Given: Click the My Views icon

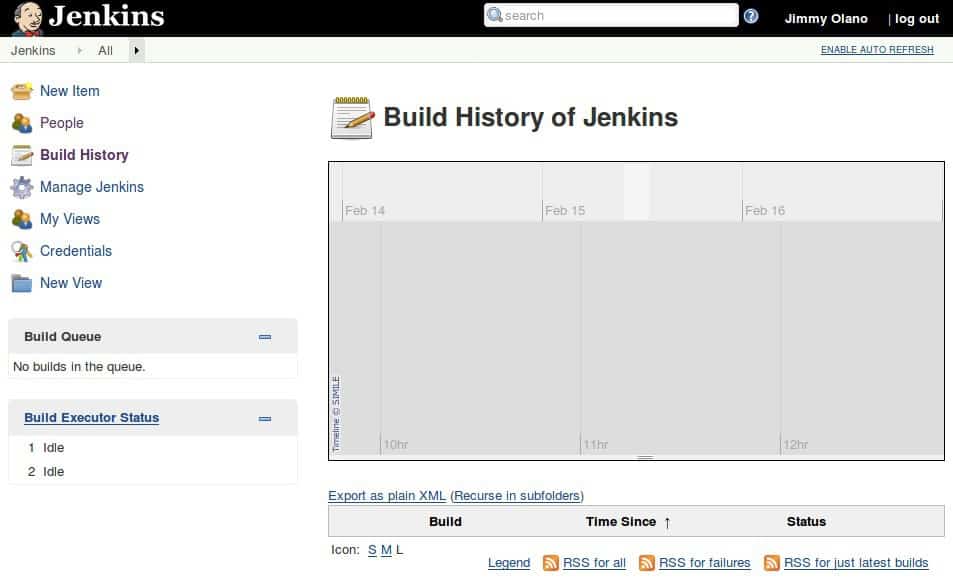Looking at the screenshot, I should (x=21, y=219).
